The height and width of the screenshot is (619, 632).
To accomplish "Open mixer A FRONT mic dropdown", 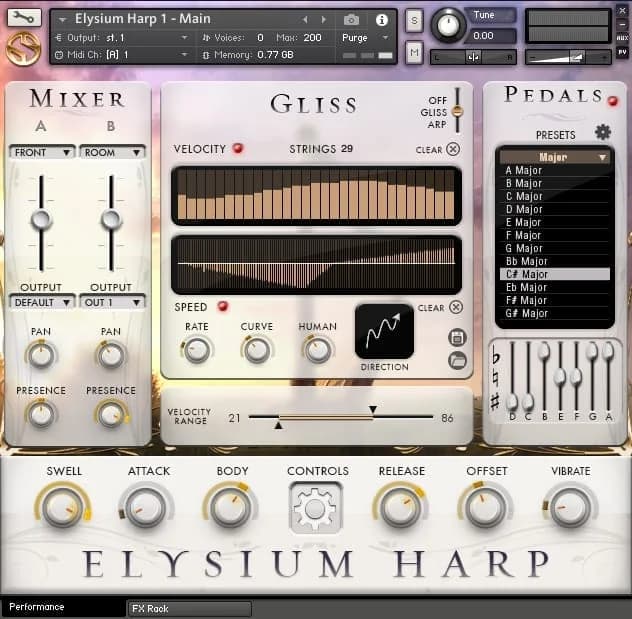I will click(x=42, y=152).
